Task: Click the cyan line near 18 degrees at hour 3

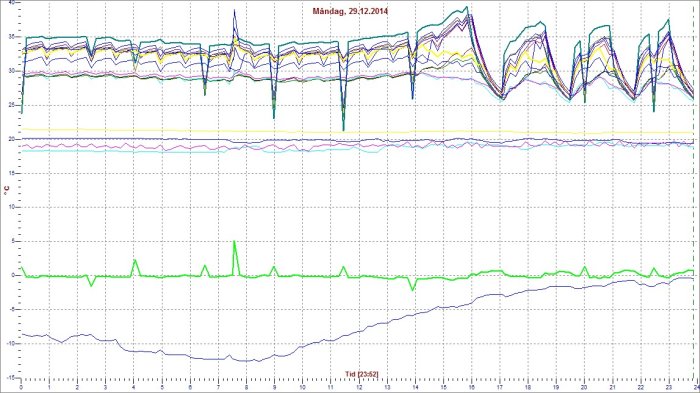Action: click(106, 151)
